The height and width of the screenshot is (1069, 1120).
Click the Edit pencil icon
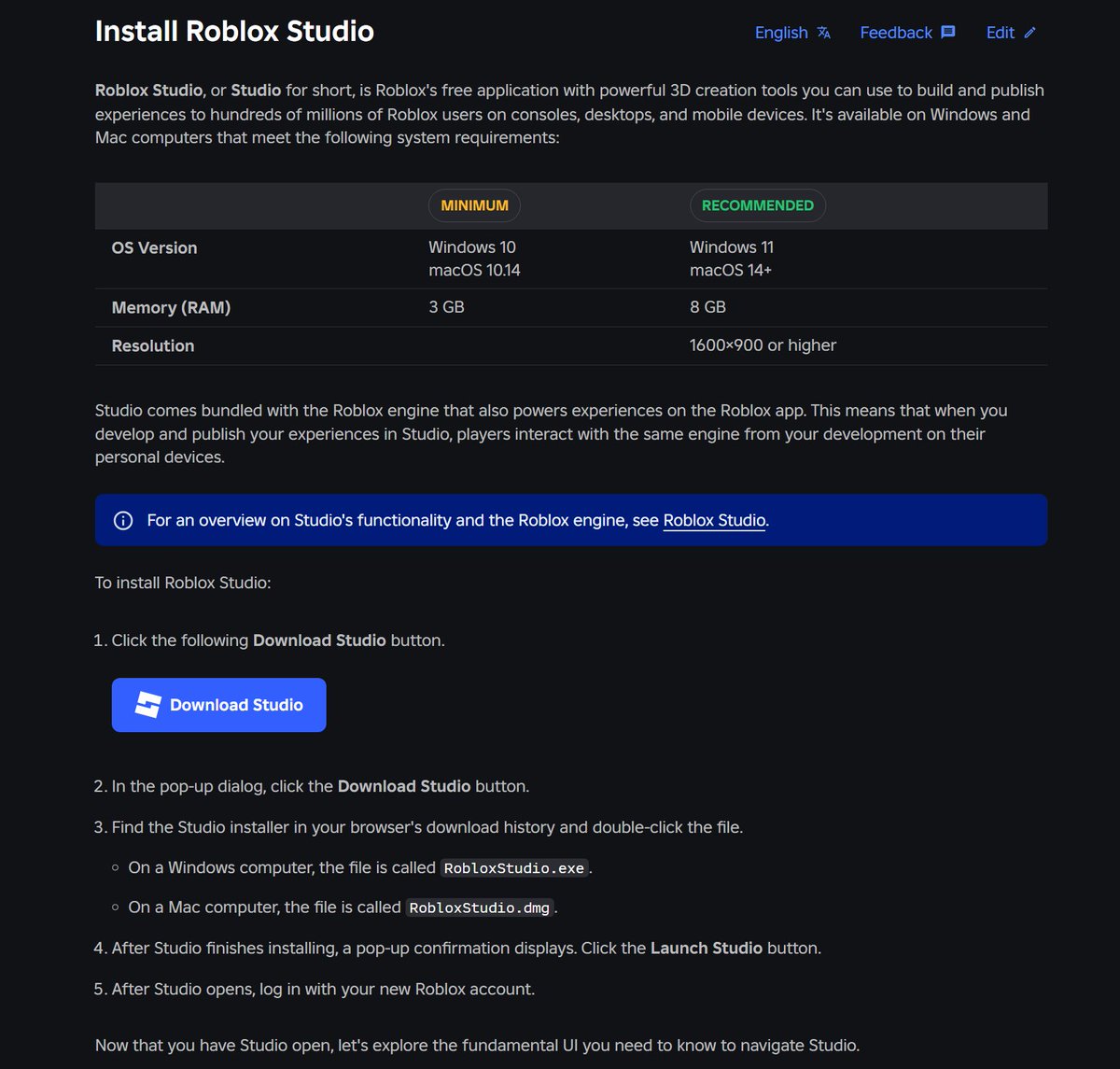click(1030, 33)
